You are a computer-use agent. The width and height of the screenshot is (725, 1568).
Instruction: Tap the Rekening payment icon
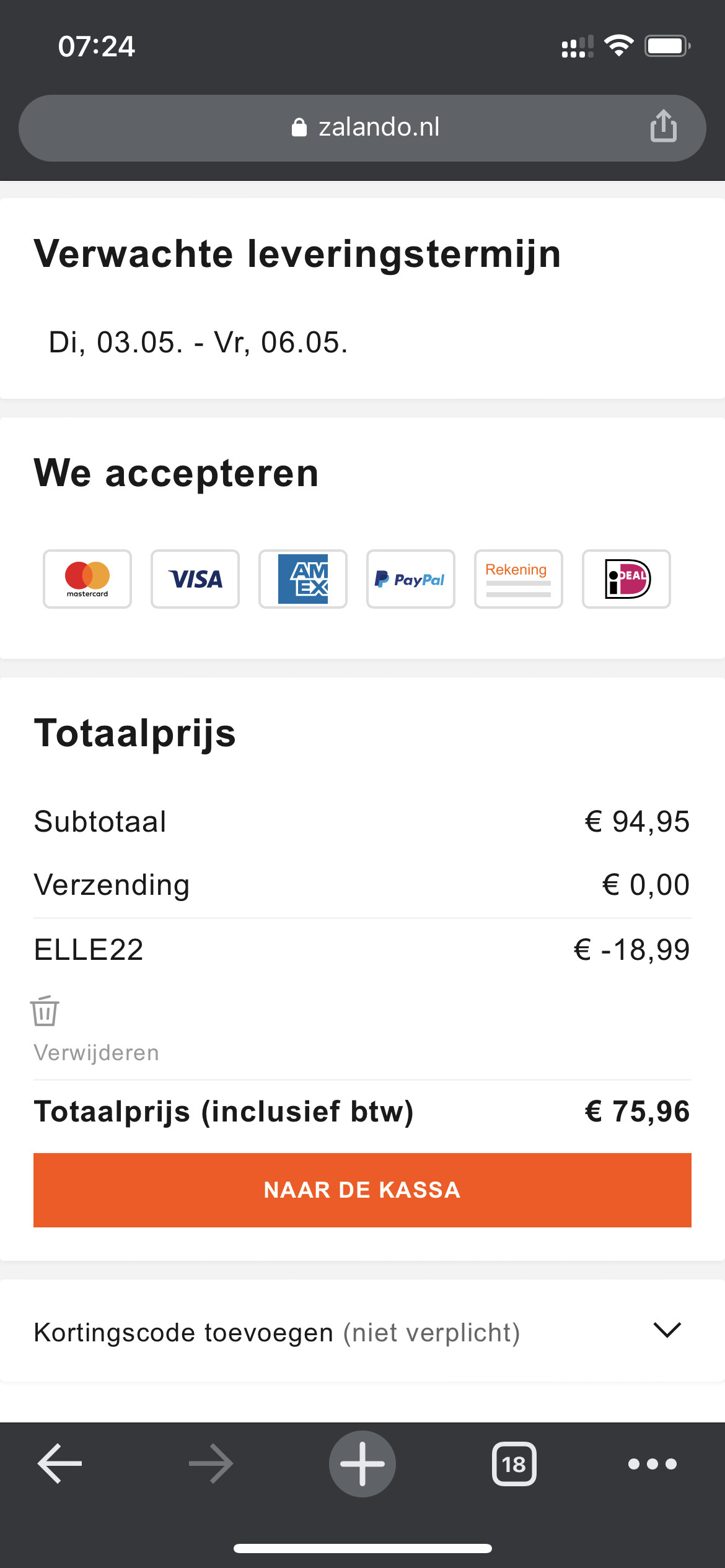(x=519, y=579)
